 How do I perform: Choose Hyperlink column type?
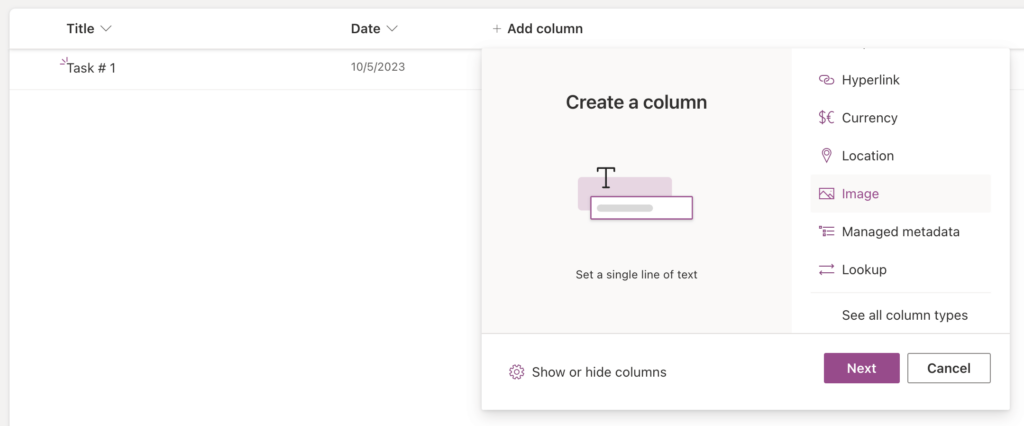click(x=901, y=80)
